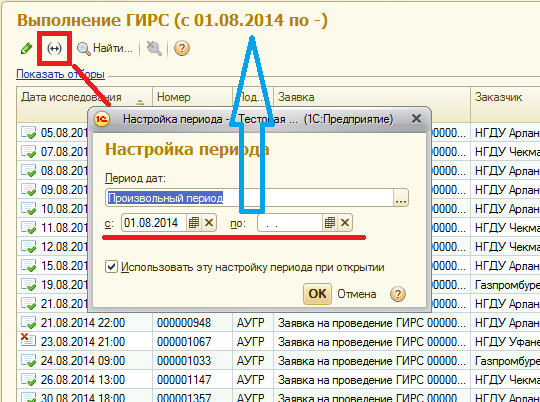Click the document icon for row 12.08

tap(28, 246)
